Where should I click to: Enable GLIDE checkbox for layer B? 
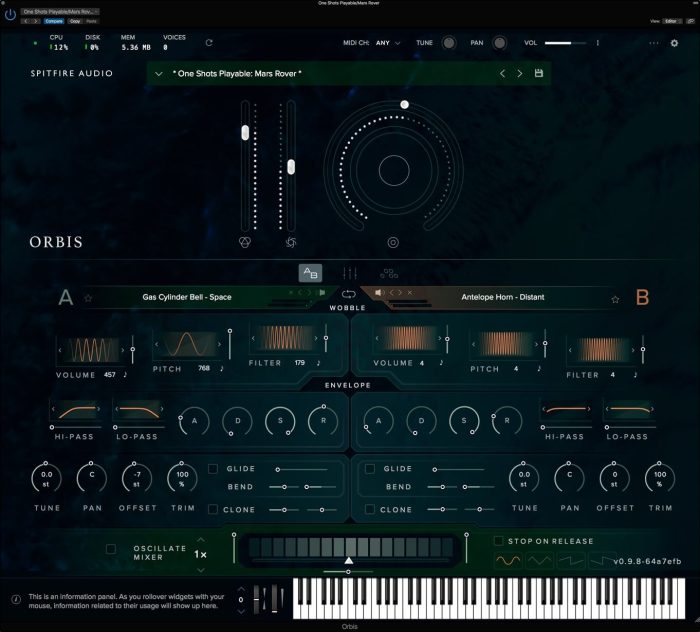click(x=370, y=469)
